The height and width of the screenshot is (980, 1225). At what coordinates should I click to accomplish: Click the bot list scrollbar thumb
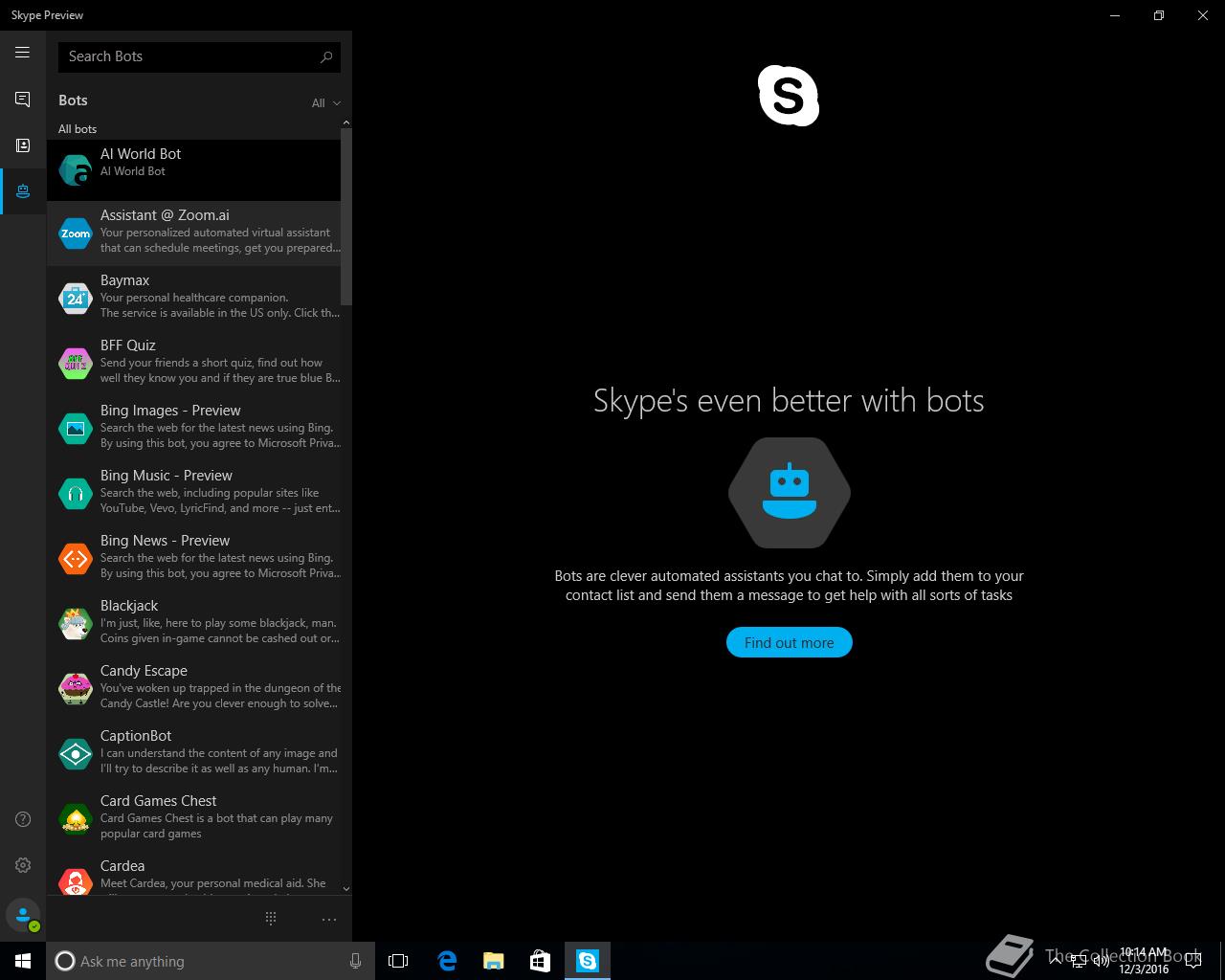346,217
